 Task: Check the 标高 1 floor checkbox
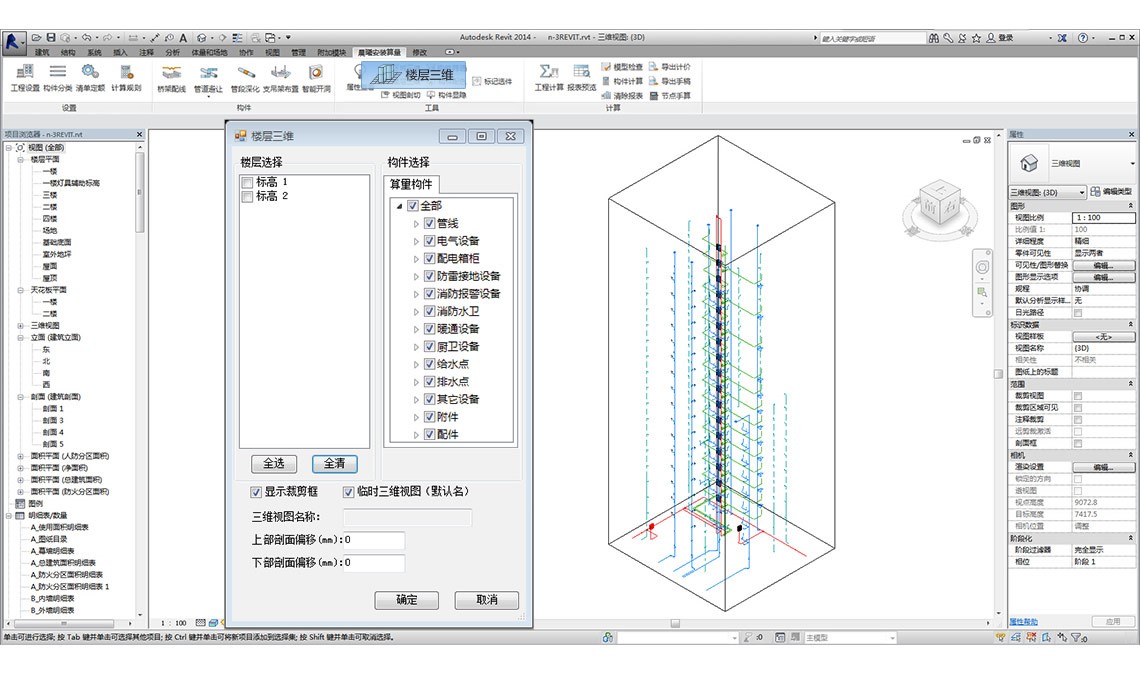247,182
